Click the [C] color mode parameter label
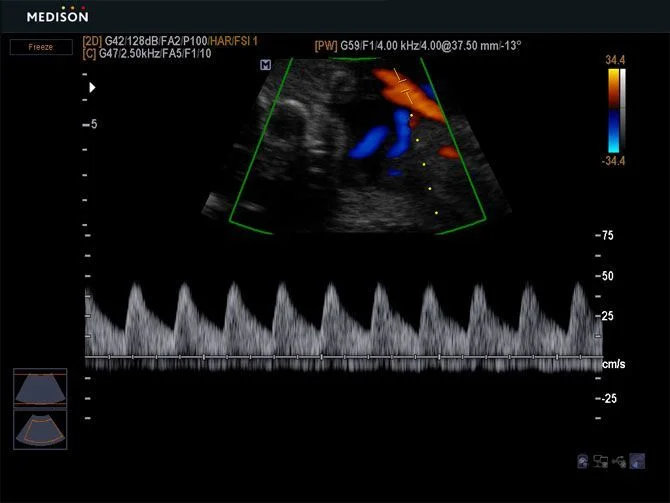Screen dimensions: 670x503 (89, 54)
